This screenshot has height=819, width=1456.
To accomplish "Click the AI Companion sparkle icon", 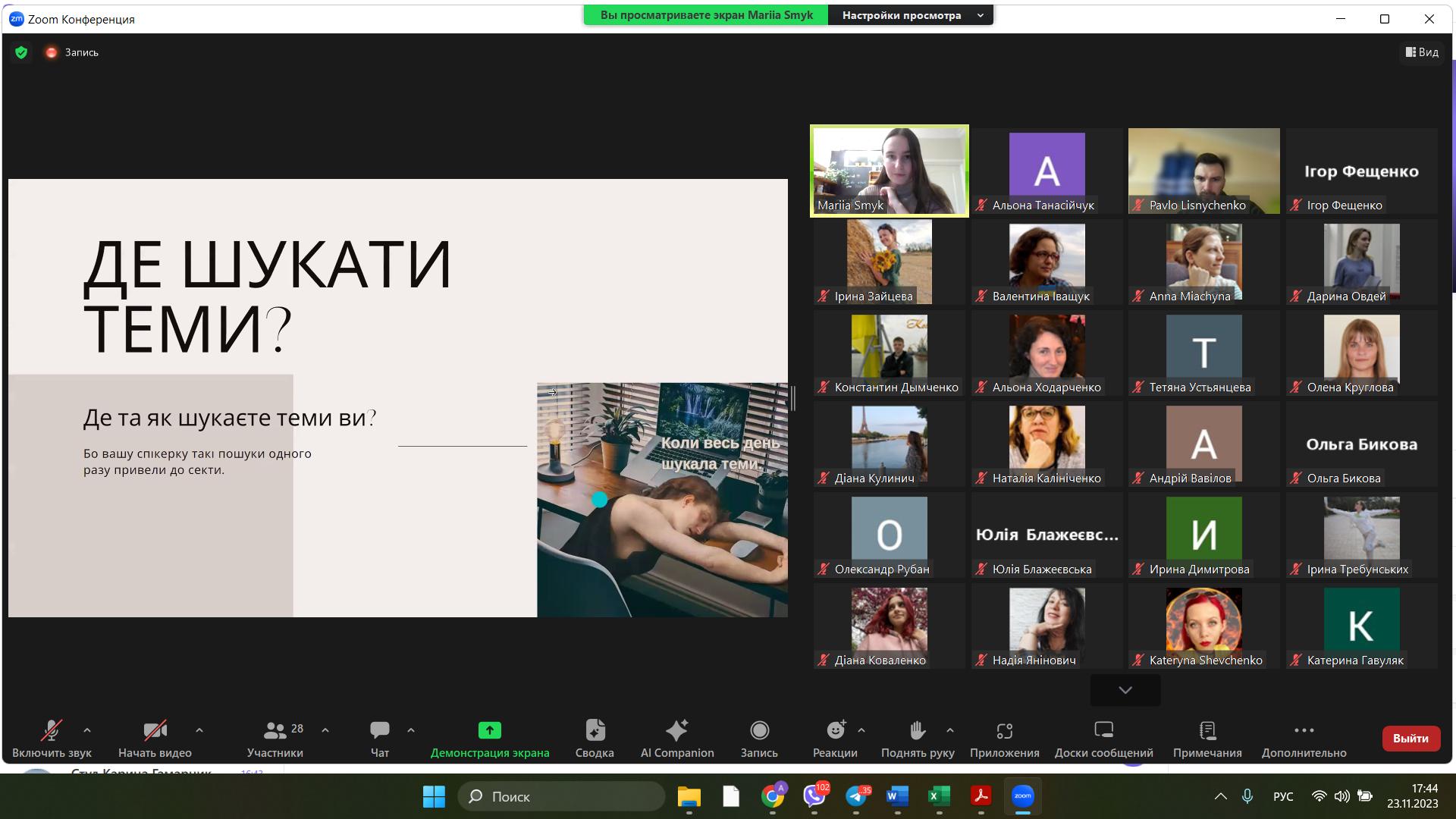I will coord(676,730).
